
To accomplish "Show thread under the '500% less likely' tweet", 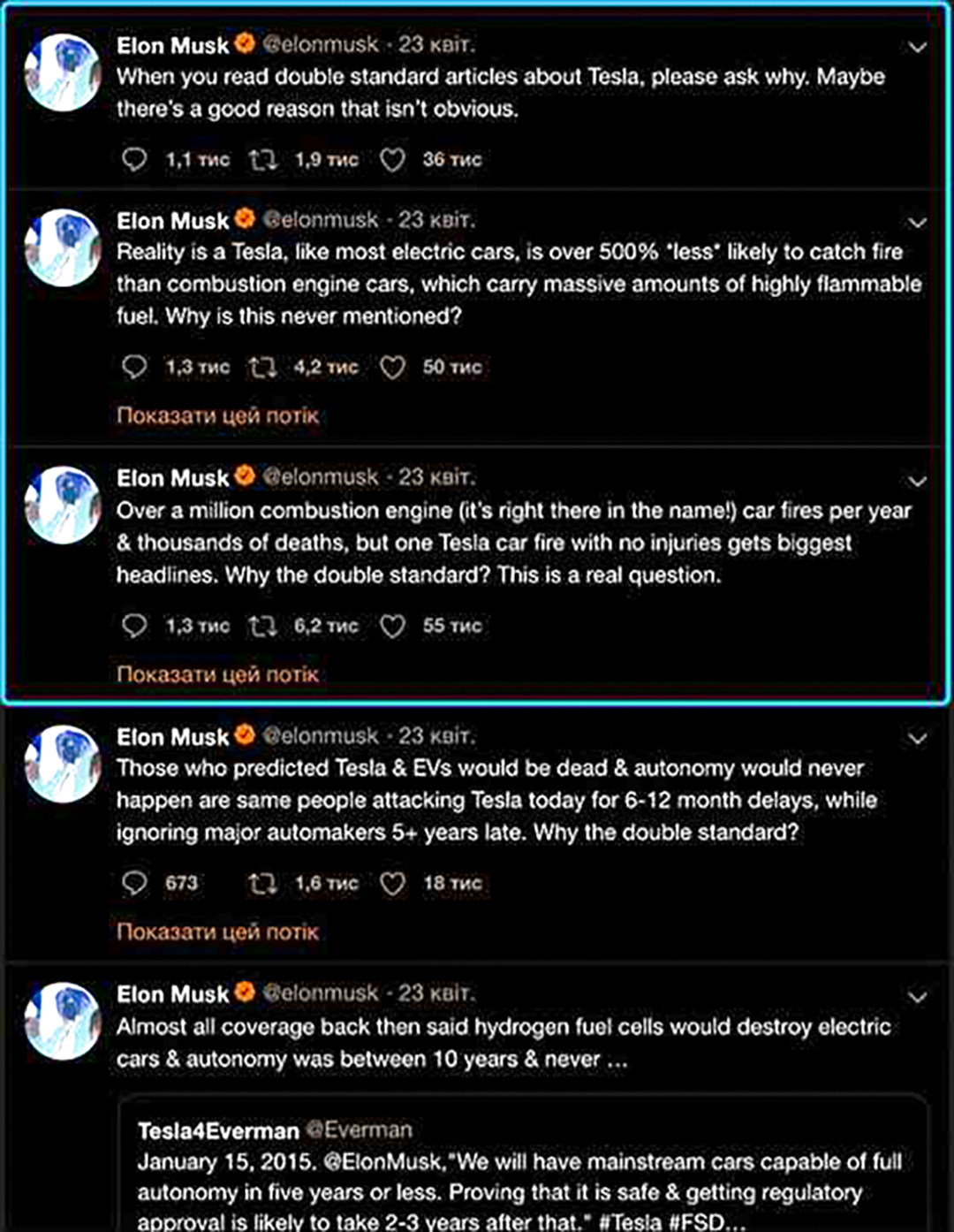I will coord(217,415).
